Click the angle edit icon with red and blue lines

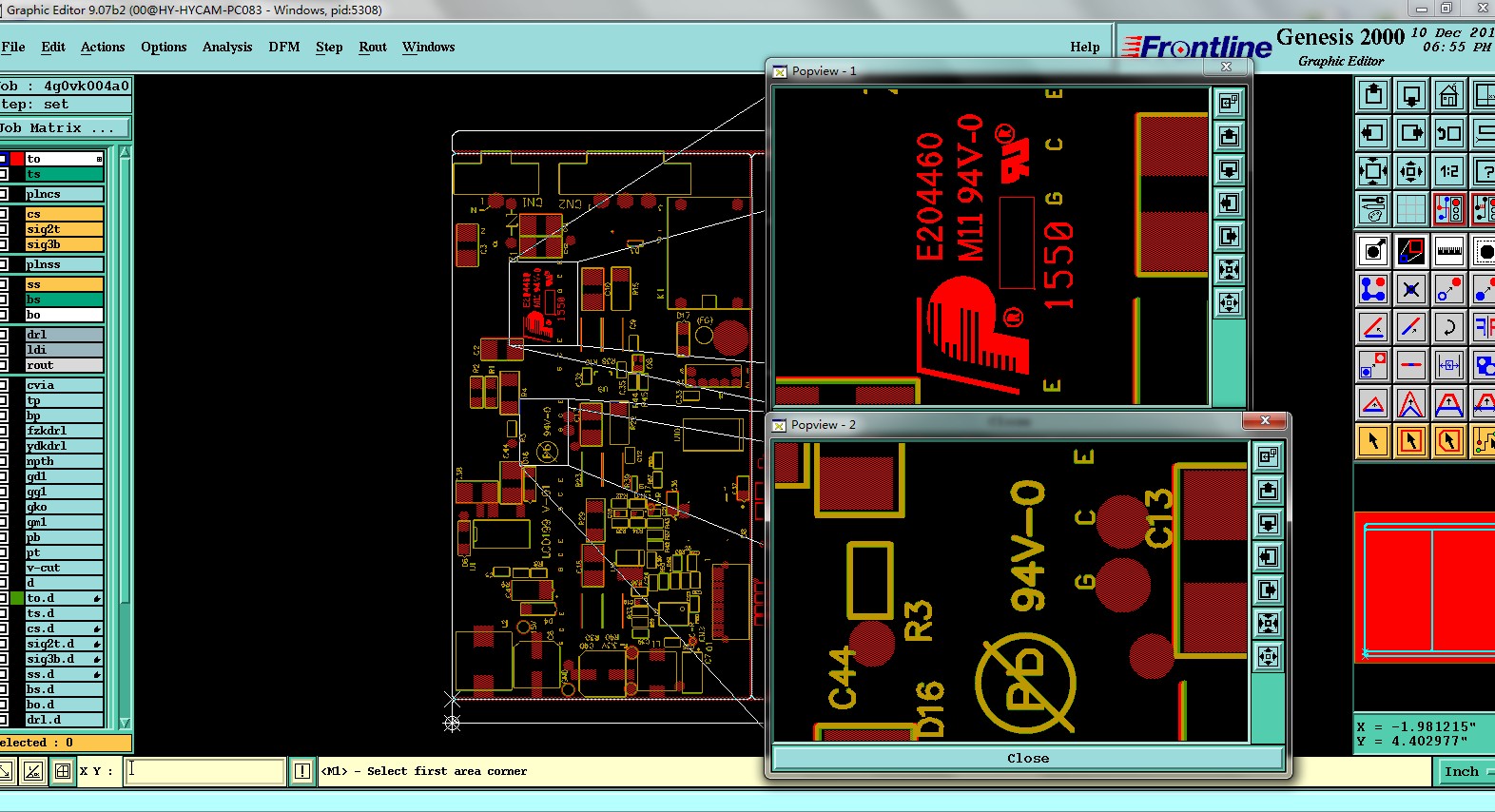pyautogui.click(x=1373, y=327)
